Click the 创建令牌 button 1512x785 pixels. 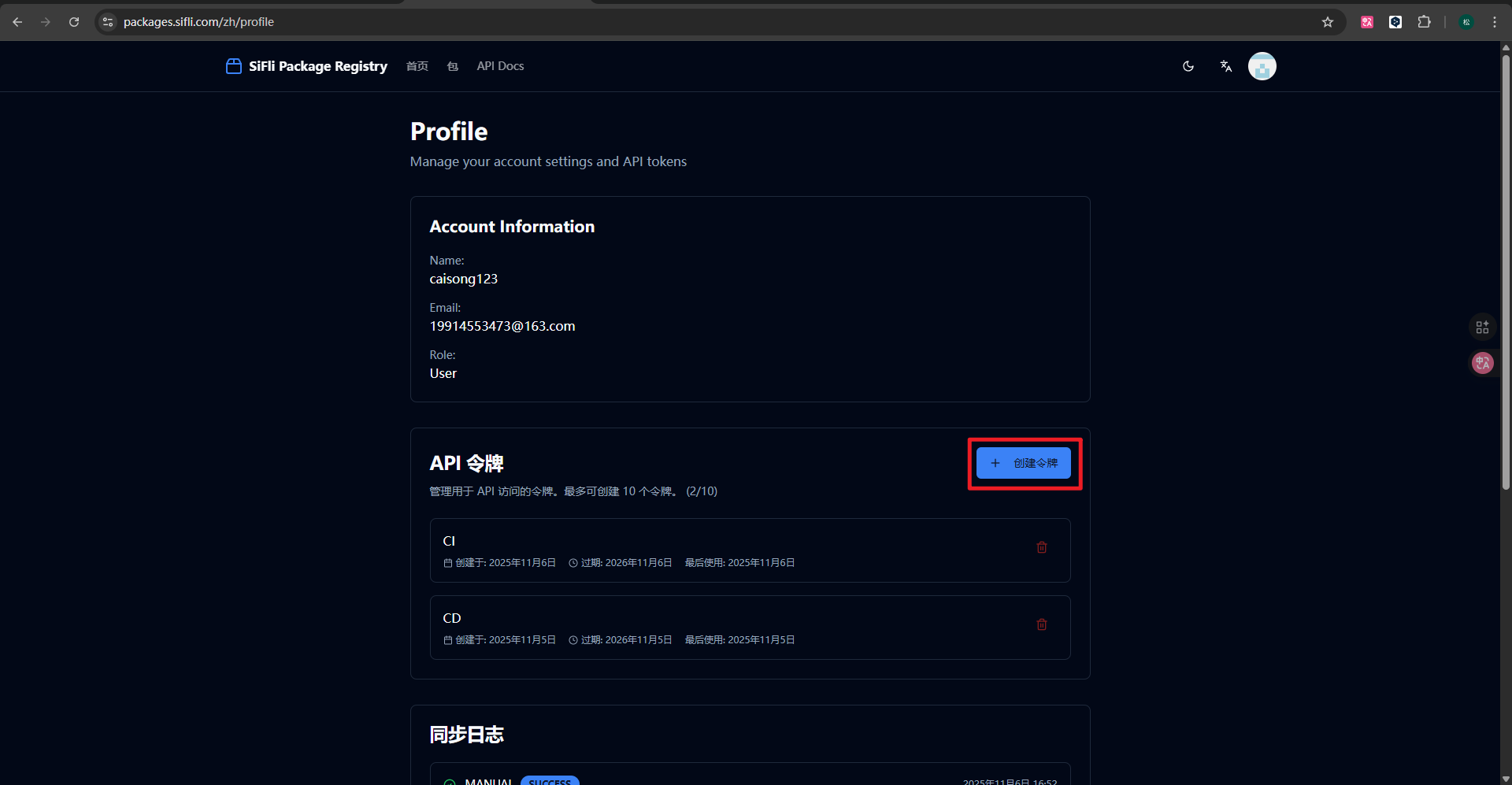pos(1023,463)
